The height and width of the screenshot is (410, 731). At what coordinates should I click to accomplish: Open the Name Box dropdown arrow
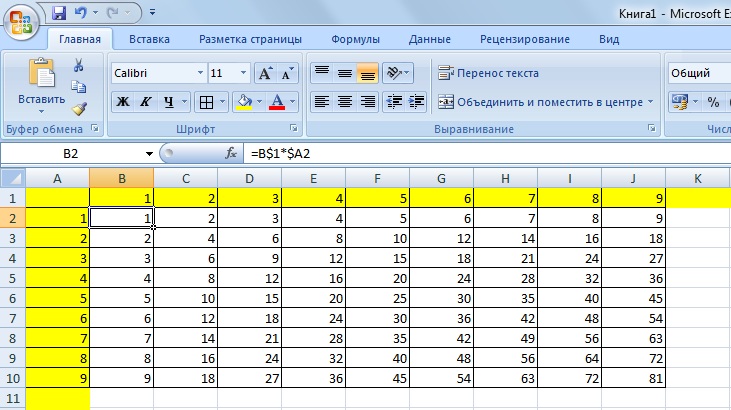pos(149,154)
